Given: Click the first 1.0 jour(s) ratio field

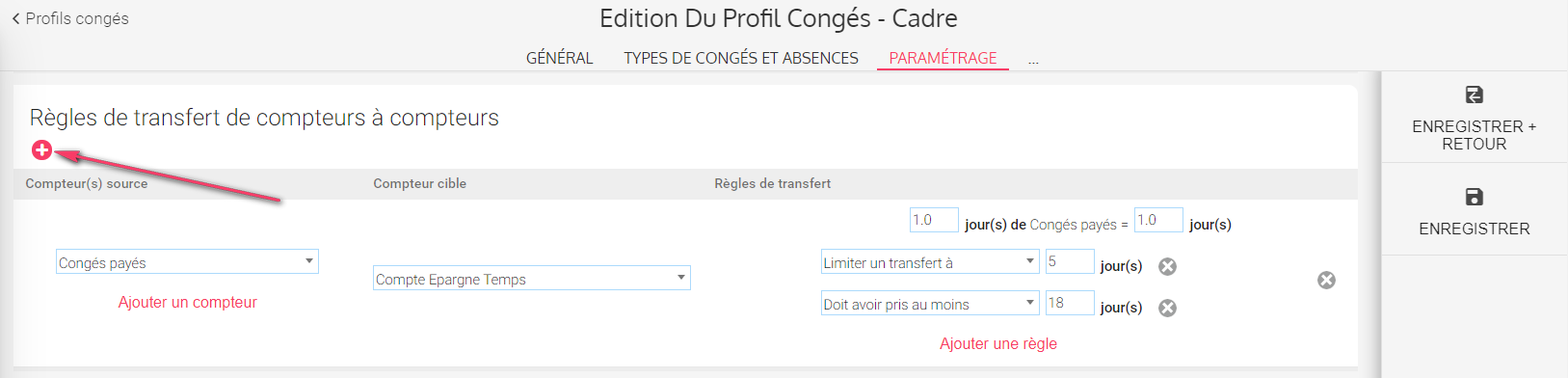Looking at the screenshot, I should (934, 220).
